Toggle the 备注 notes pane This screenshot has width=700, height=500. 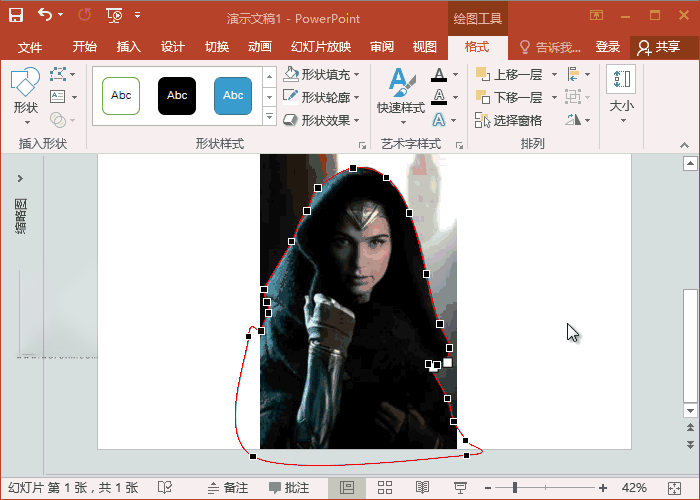pyautogui.click(x=228, y=488)
